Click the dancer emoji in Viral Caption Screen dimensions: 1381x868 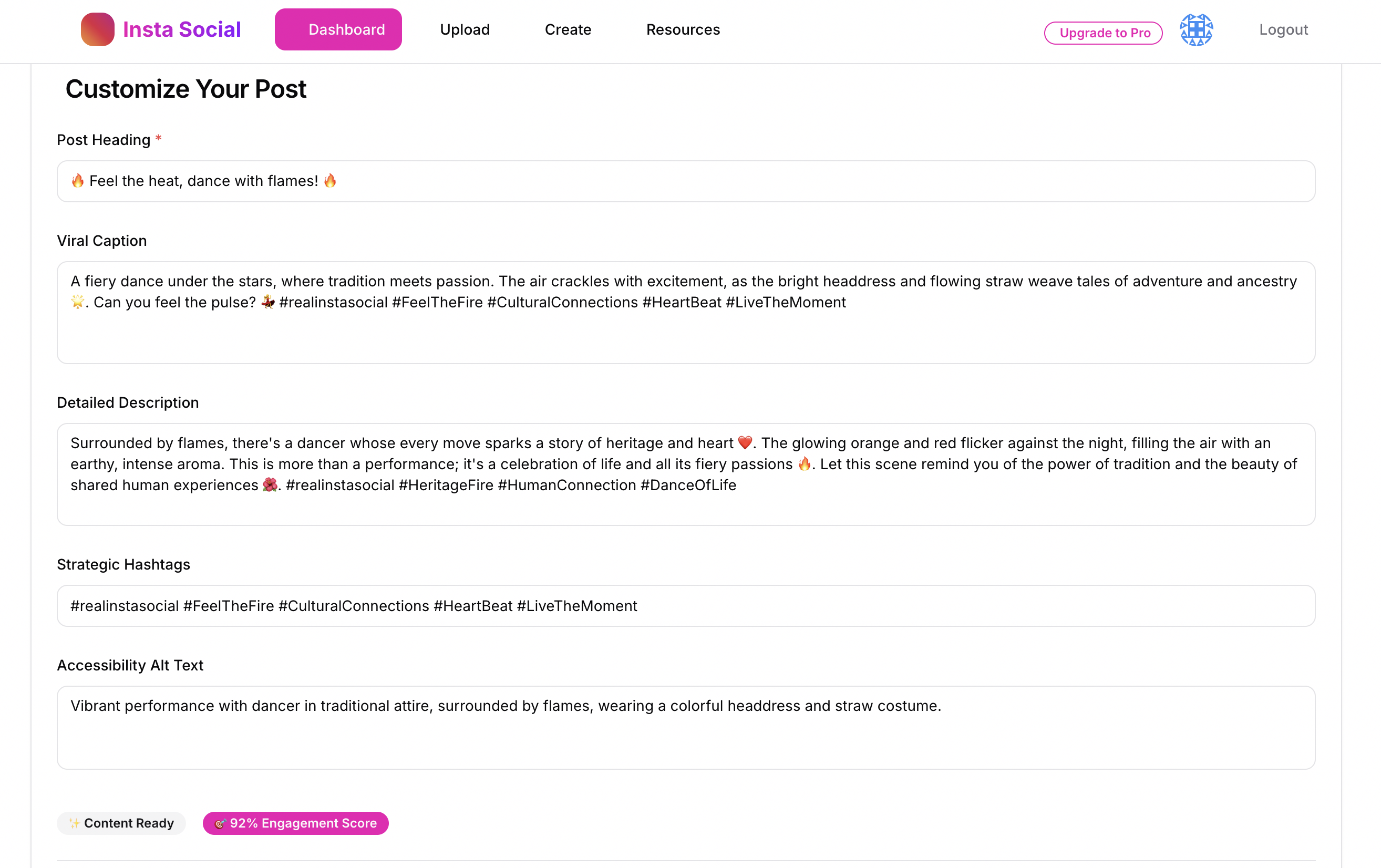coord(268,302)
